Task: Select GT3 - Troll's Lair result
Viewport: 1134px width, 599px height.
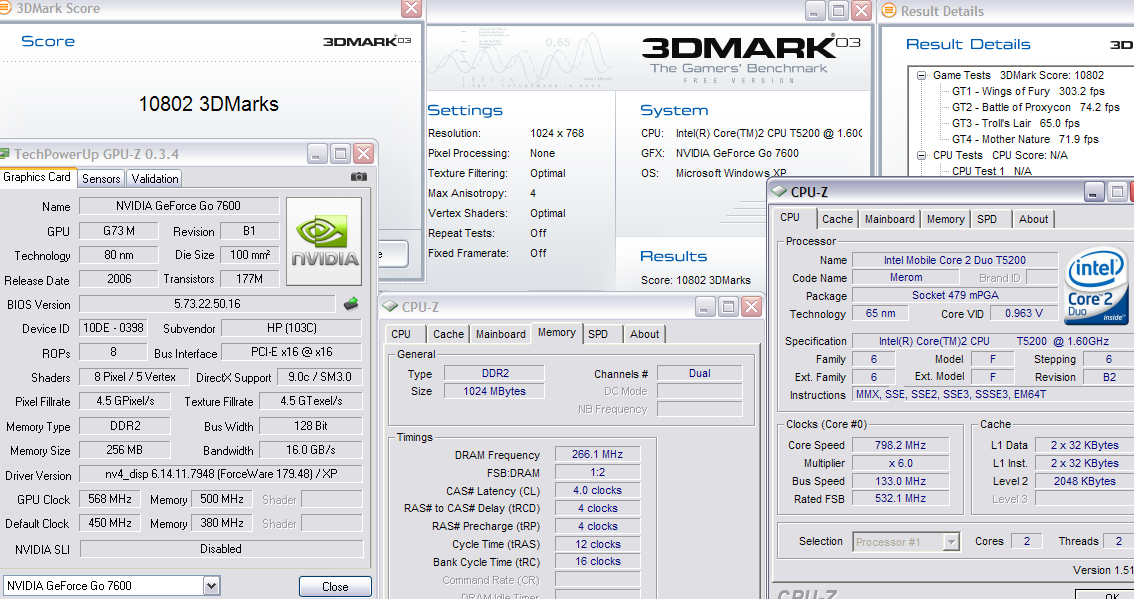Action: (x=1015, y=123)
